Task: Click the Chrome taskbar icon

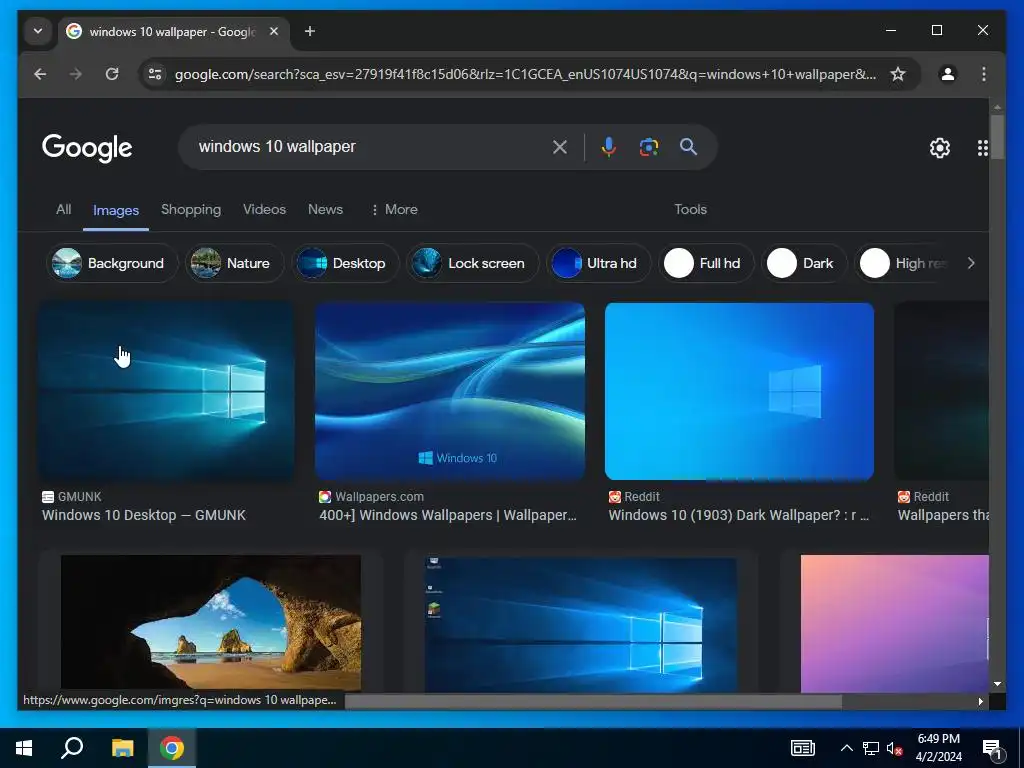Action: point(172,748)
